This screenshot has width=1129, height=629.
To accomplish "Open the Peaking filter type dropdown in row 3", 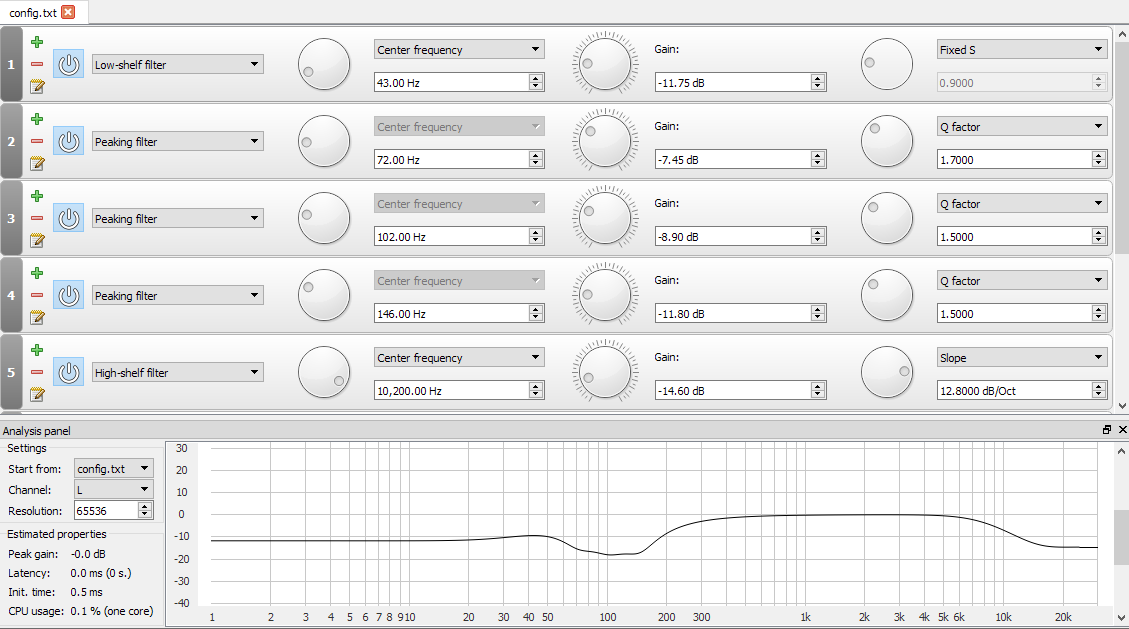I will coord(178,218).
